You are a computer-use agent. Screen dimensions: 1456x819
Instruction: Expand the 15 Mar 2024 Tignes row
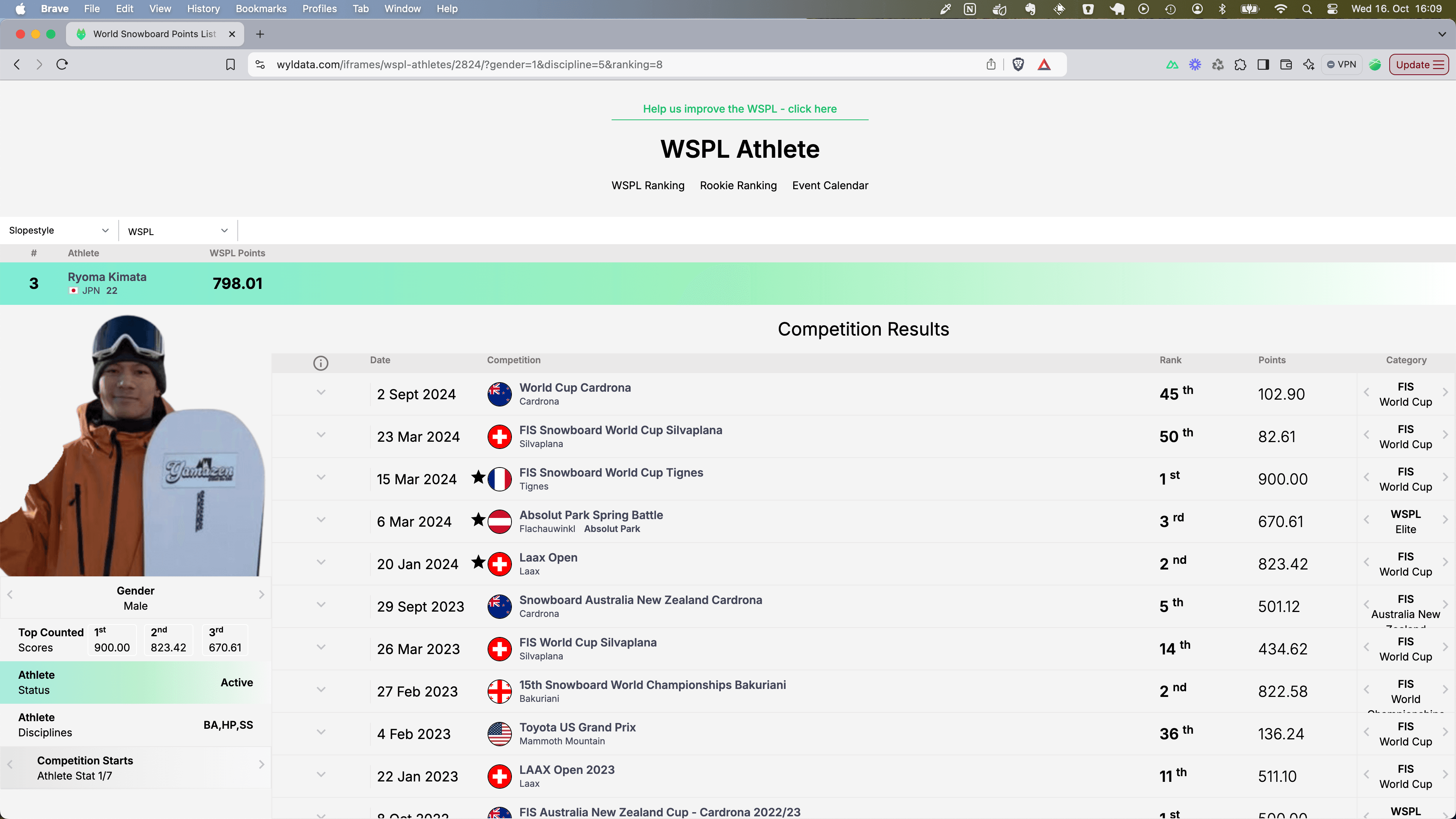(321, 477)
